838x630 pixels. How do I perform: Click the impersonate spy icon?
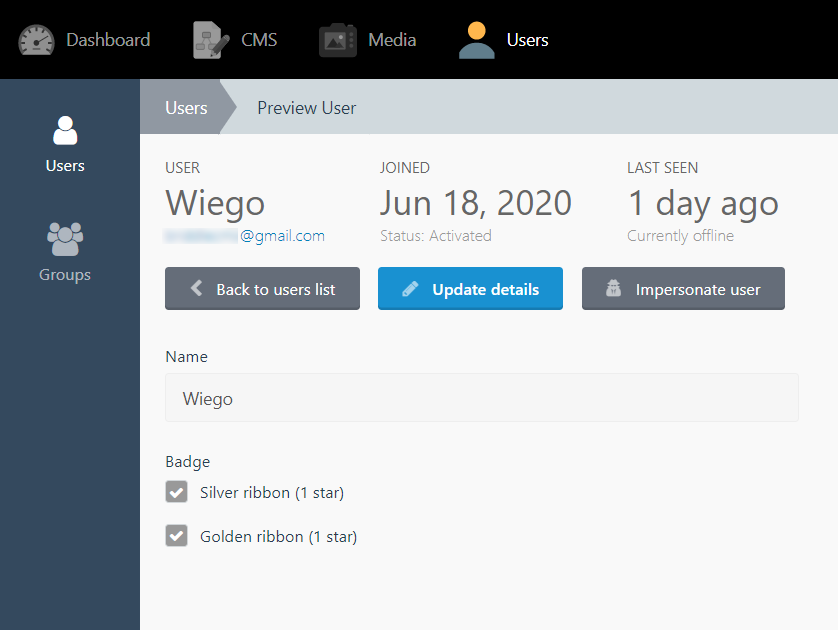[614, 288]
